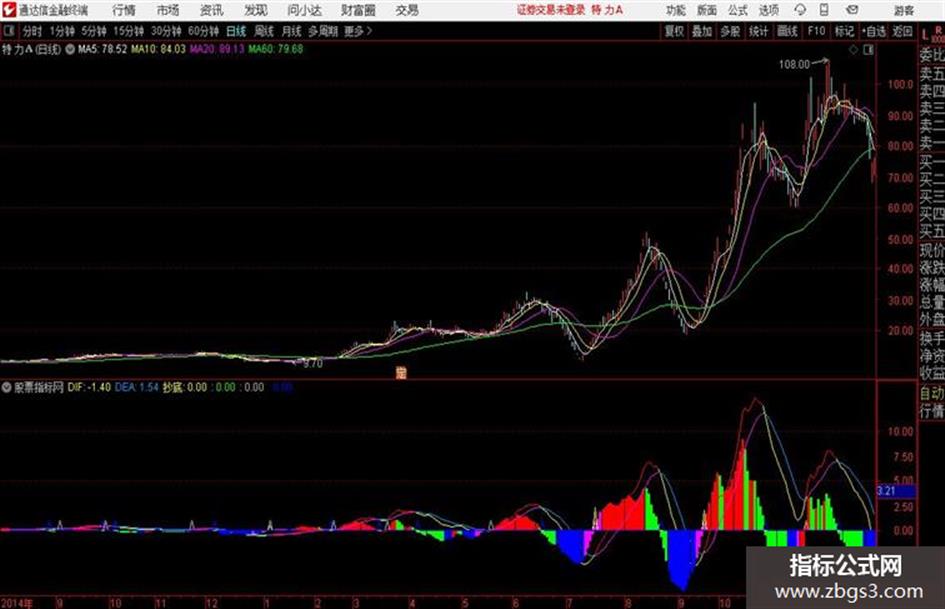Expand the 更多 periods chevron
Viewport: 945px width, 609px height.
(x=358, y=31)
